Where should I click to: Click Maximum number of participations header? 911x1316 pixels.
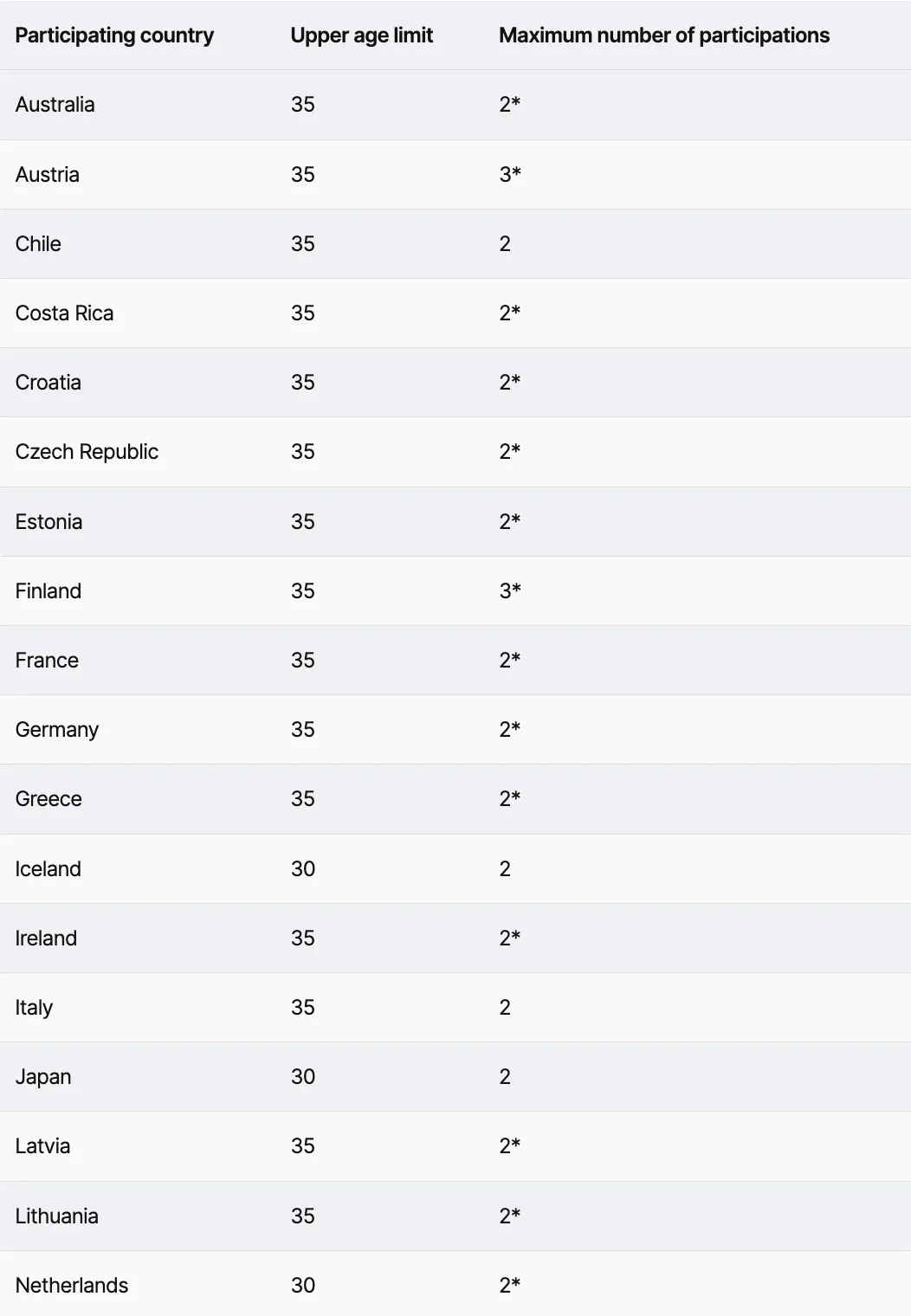pos(664,35)
